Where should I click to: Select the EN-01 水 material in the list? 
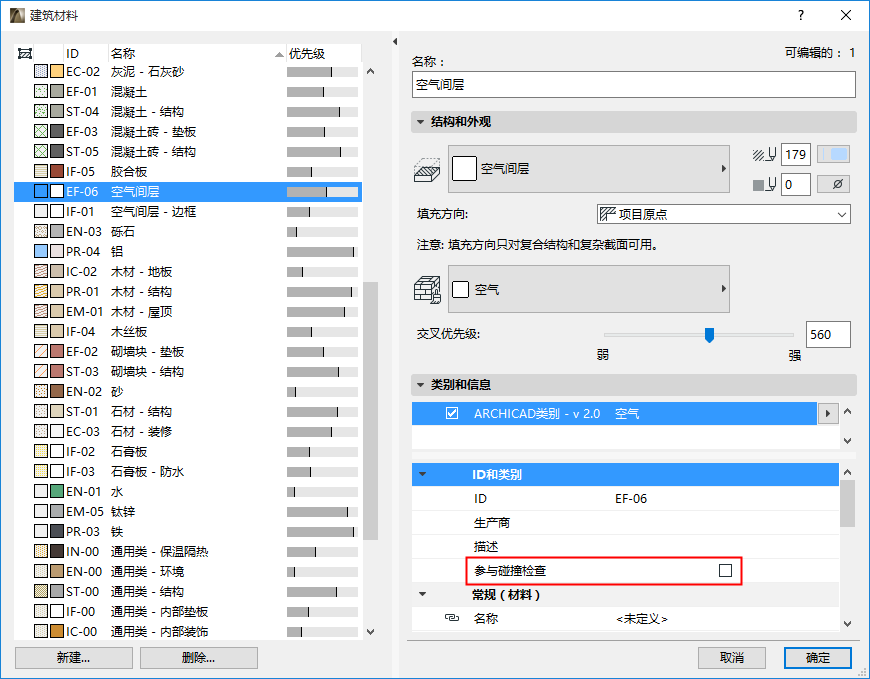(x=120, y=491)
